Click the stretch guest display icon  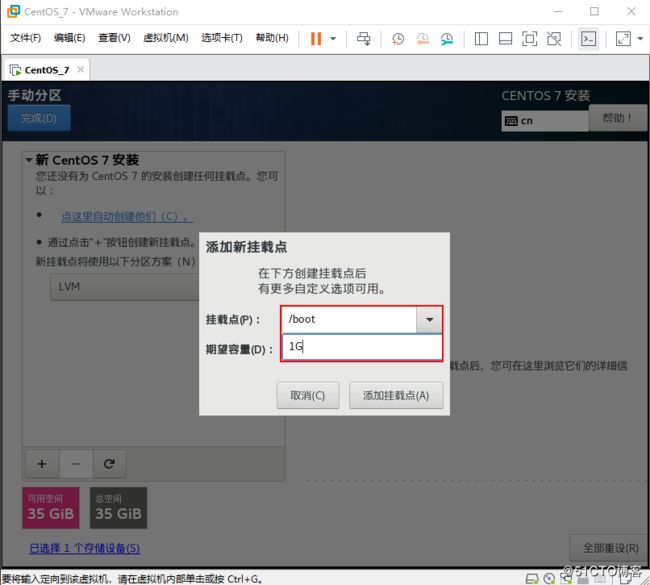[623, 39]
